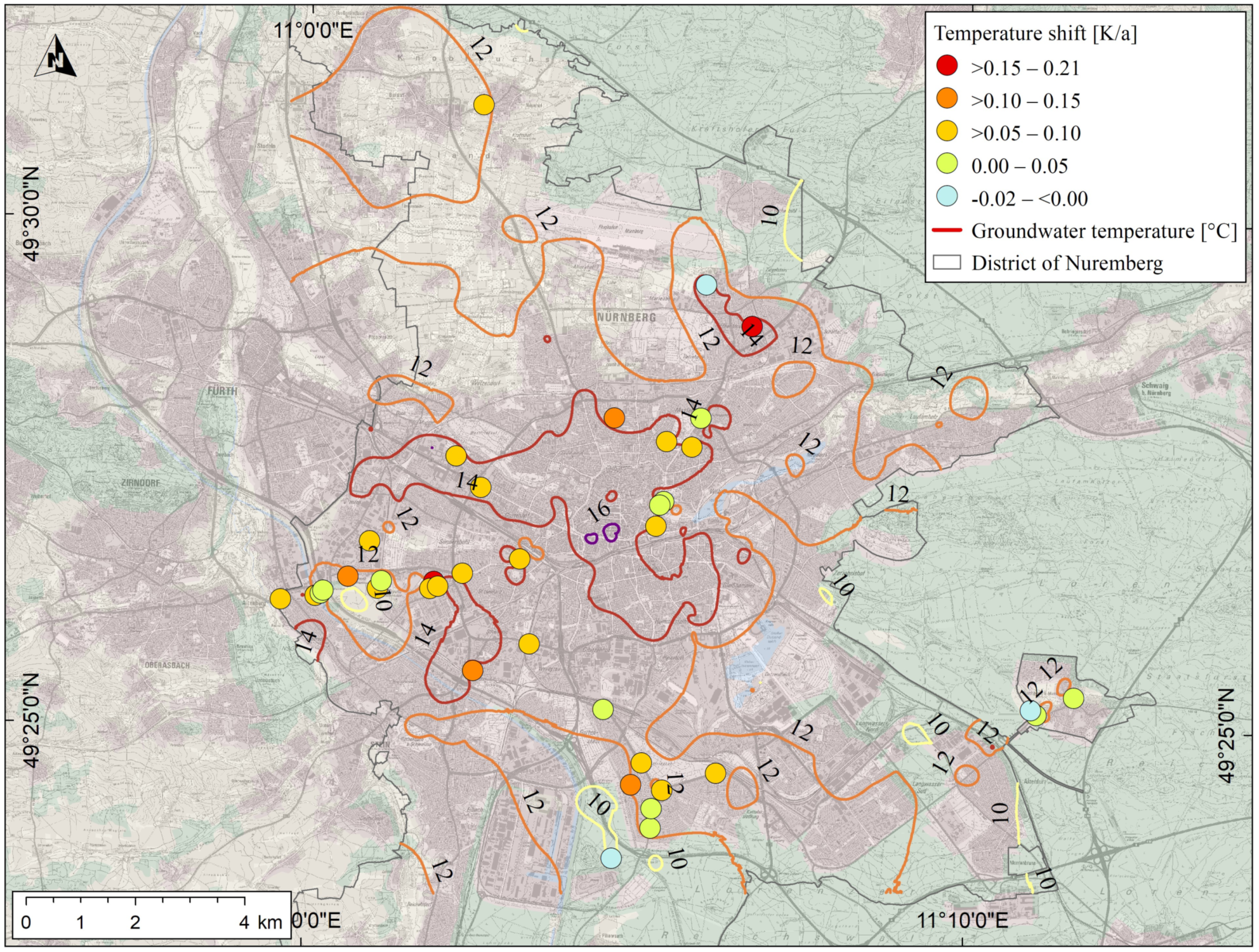Click the red marker inside northeast 14 contour

[x=751, y=326]
